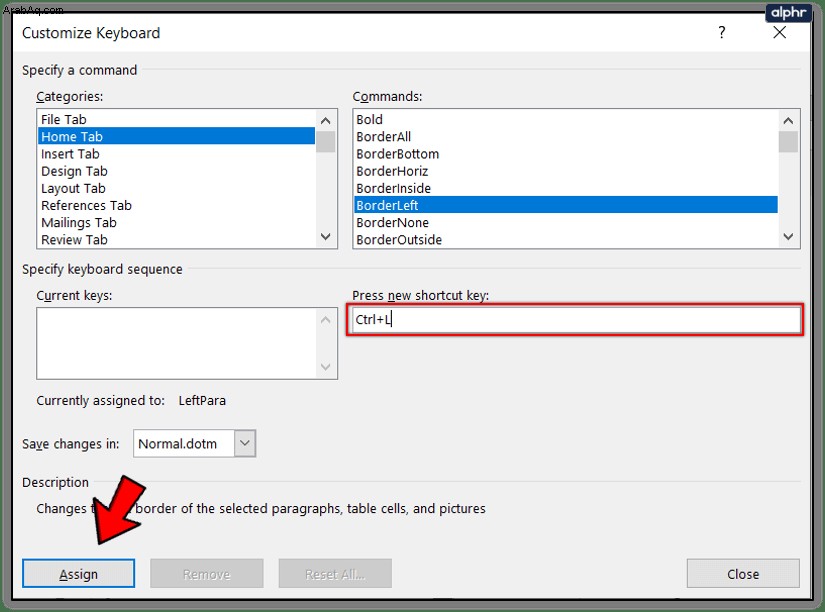The image size is (825, 612).
Task: Click the Assign button
Action: [x=78, y=574]
